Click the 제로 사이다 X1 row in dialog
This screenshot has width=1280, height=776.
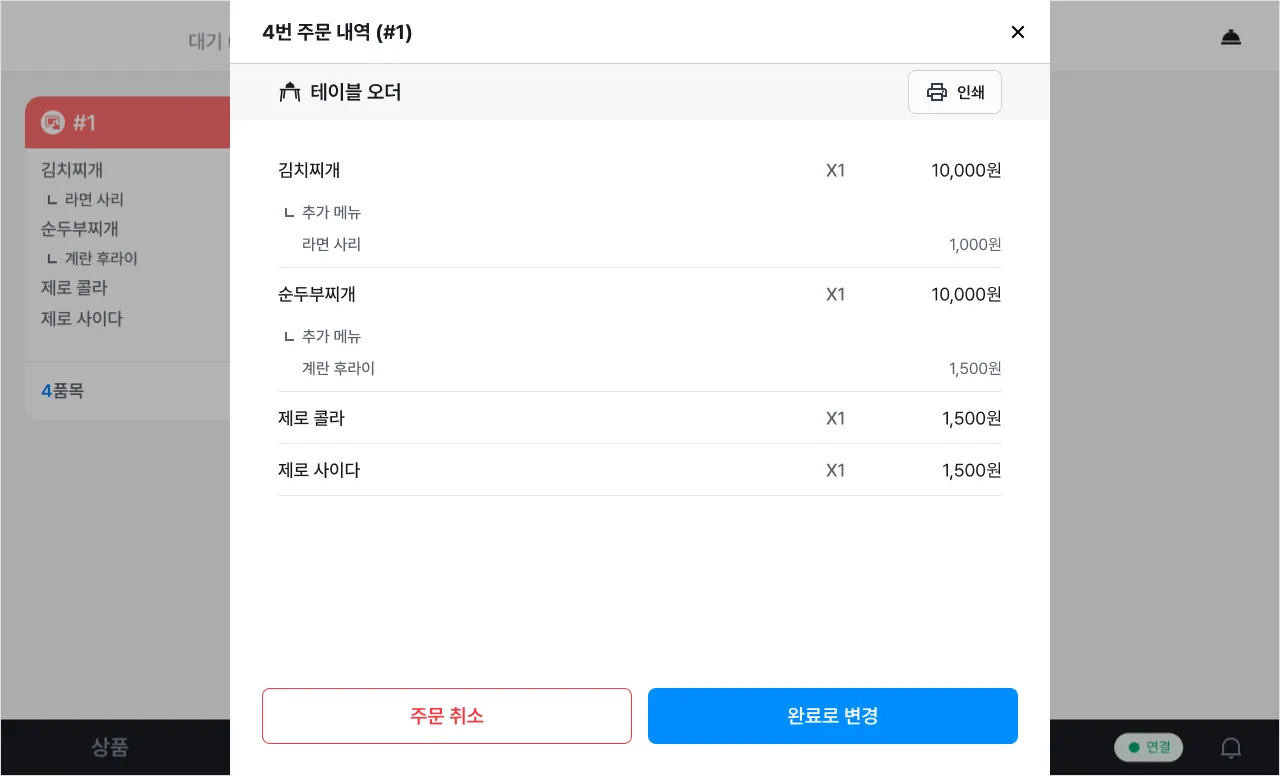pyautogui.click(x=640, y=470)
